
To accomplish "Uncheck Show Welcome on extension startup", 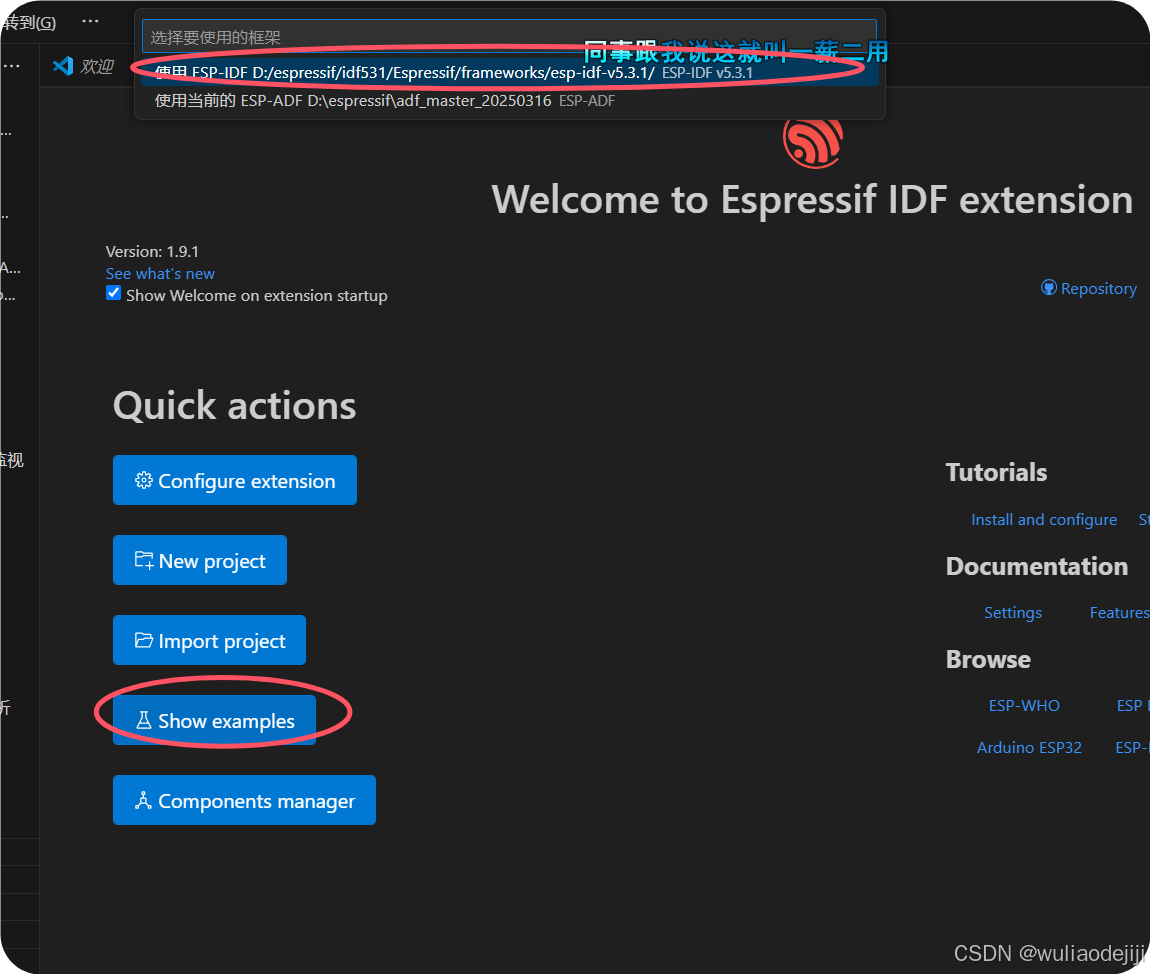I will (x=114, y=293).
